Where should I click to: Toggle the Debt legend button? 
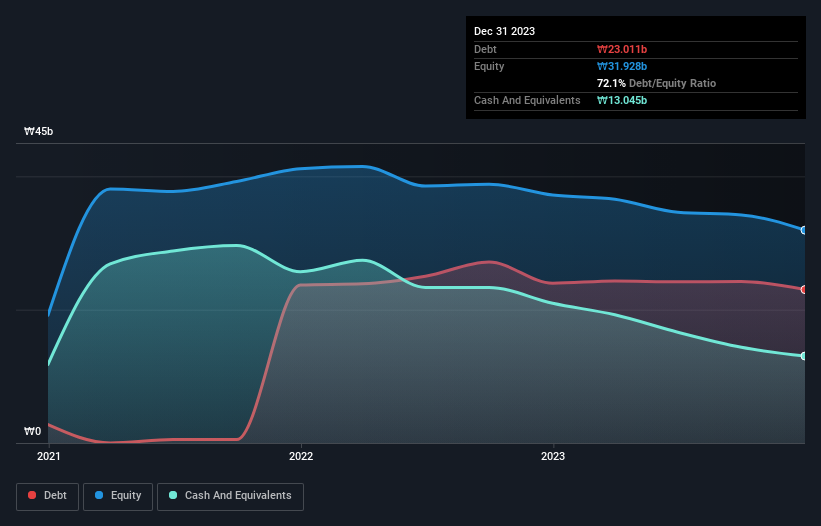[x=47, y=496]
